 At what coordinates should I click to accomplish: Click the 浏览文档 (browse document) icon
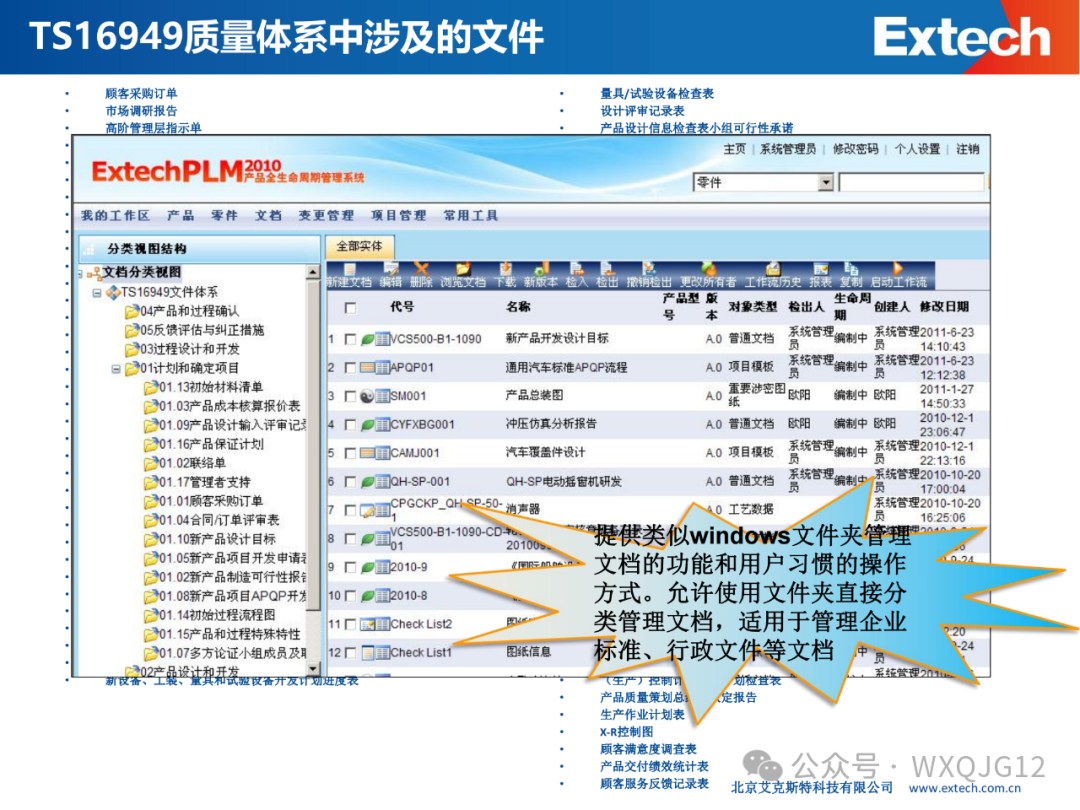click(463, 269)
